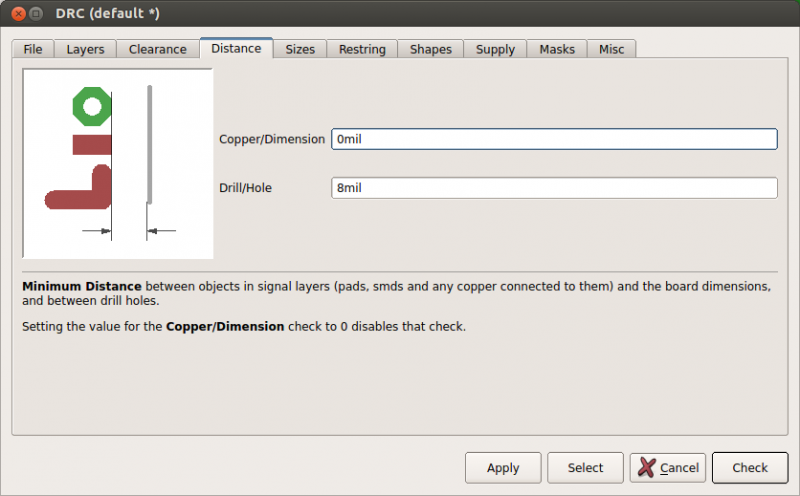This screenshot has height=496, width=800.
Task: Cancel the DRC dialog
Action: tap(668, 467)
